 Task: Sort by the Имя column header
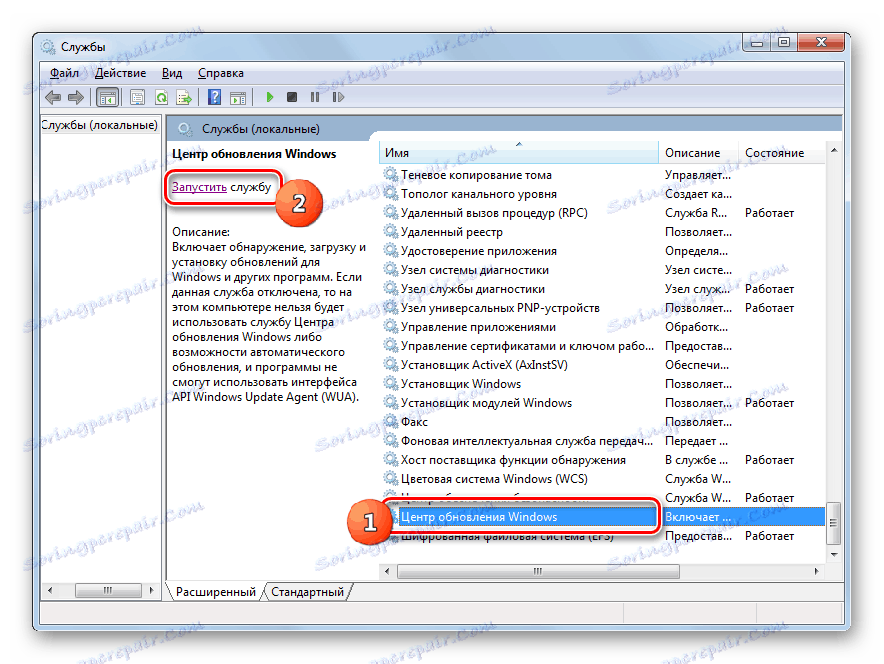519,153
